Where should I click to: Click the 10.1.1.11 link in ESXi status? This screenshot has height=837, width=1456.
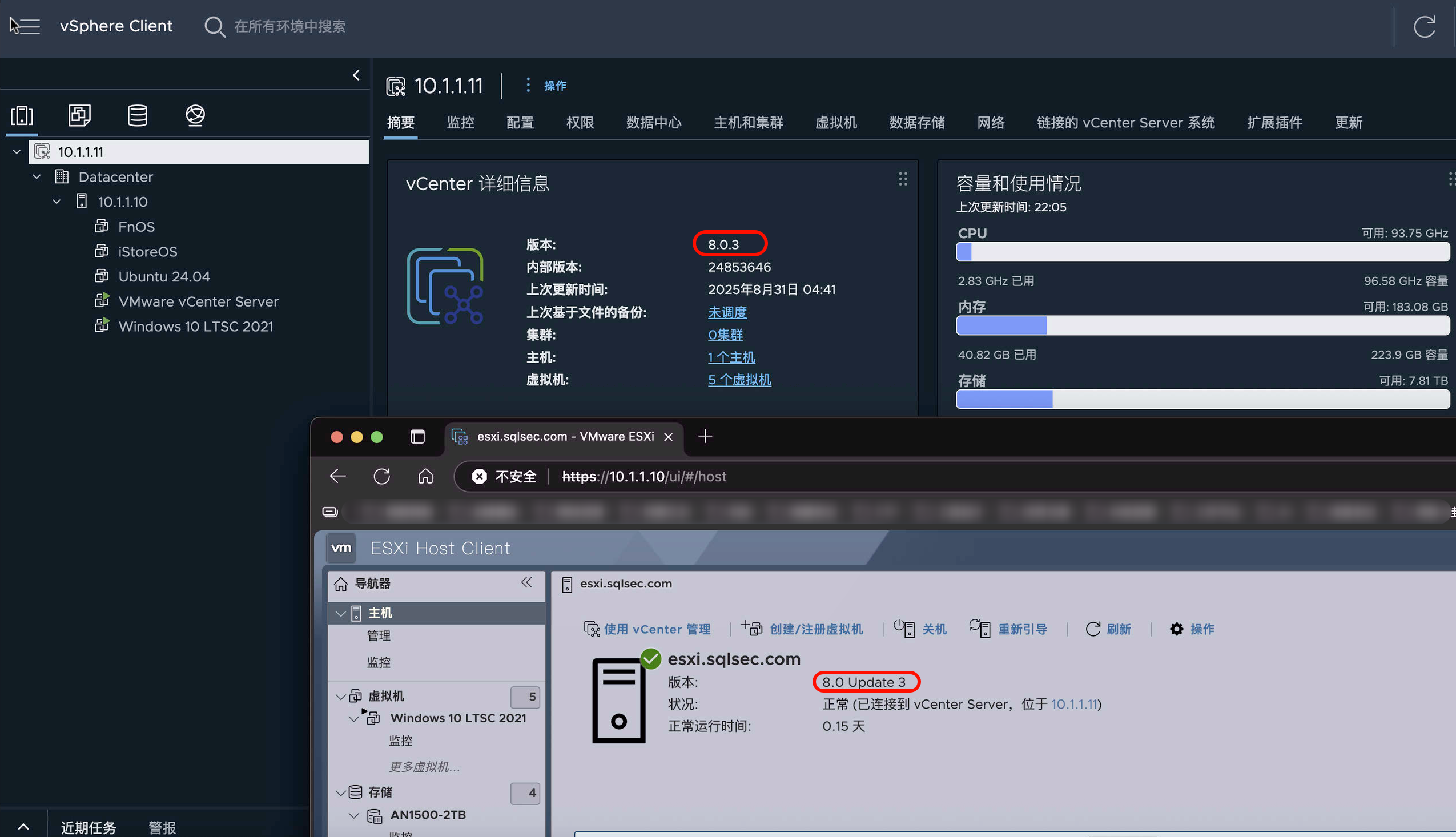pos(1074,703)
